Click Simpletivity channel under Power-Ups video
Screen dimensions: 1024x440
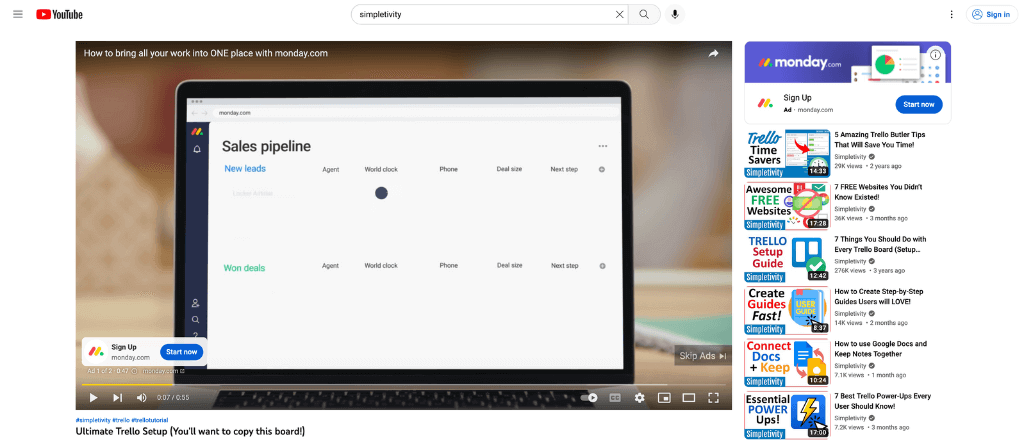pyautogui.click(x=850, y=418)
